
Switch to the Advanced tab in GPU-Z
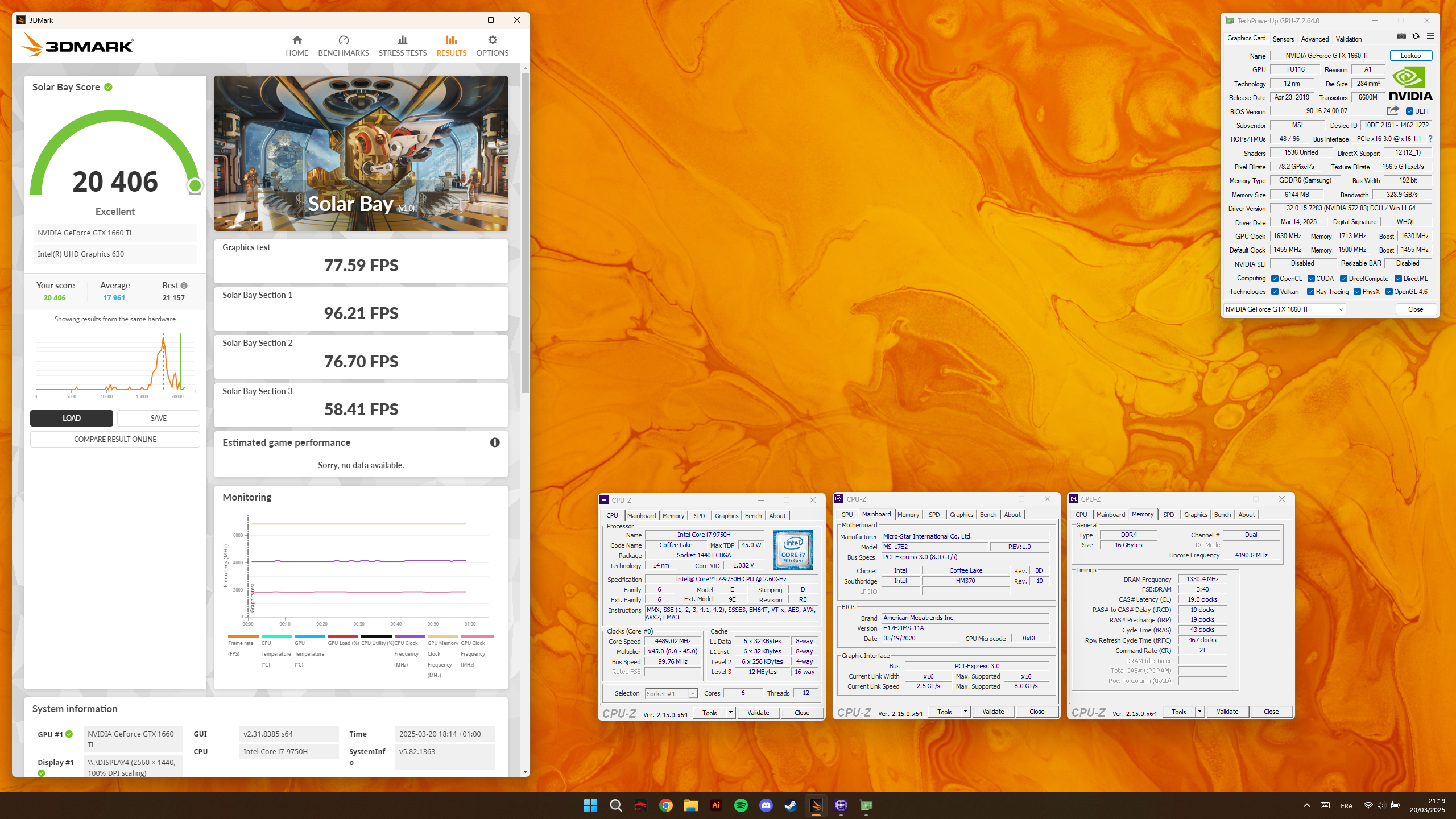(x=1315, y=39)
